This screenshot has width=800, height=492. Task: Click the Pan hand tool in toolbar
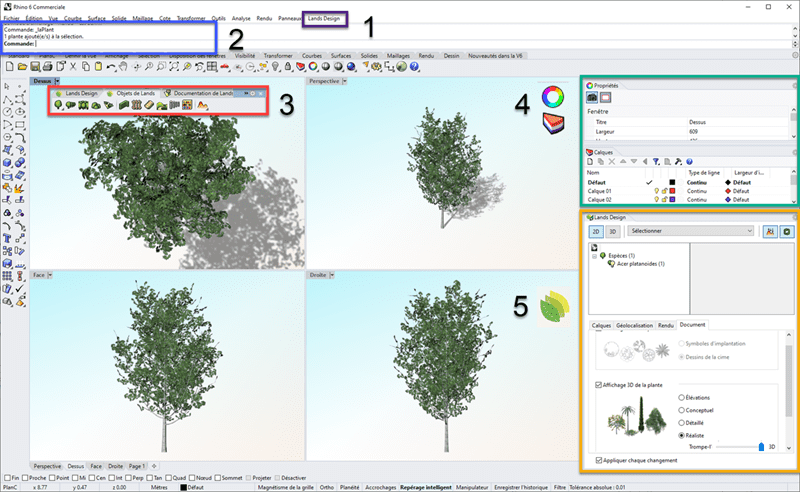click(125, 66)
